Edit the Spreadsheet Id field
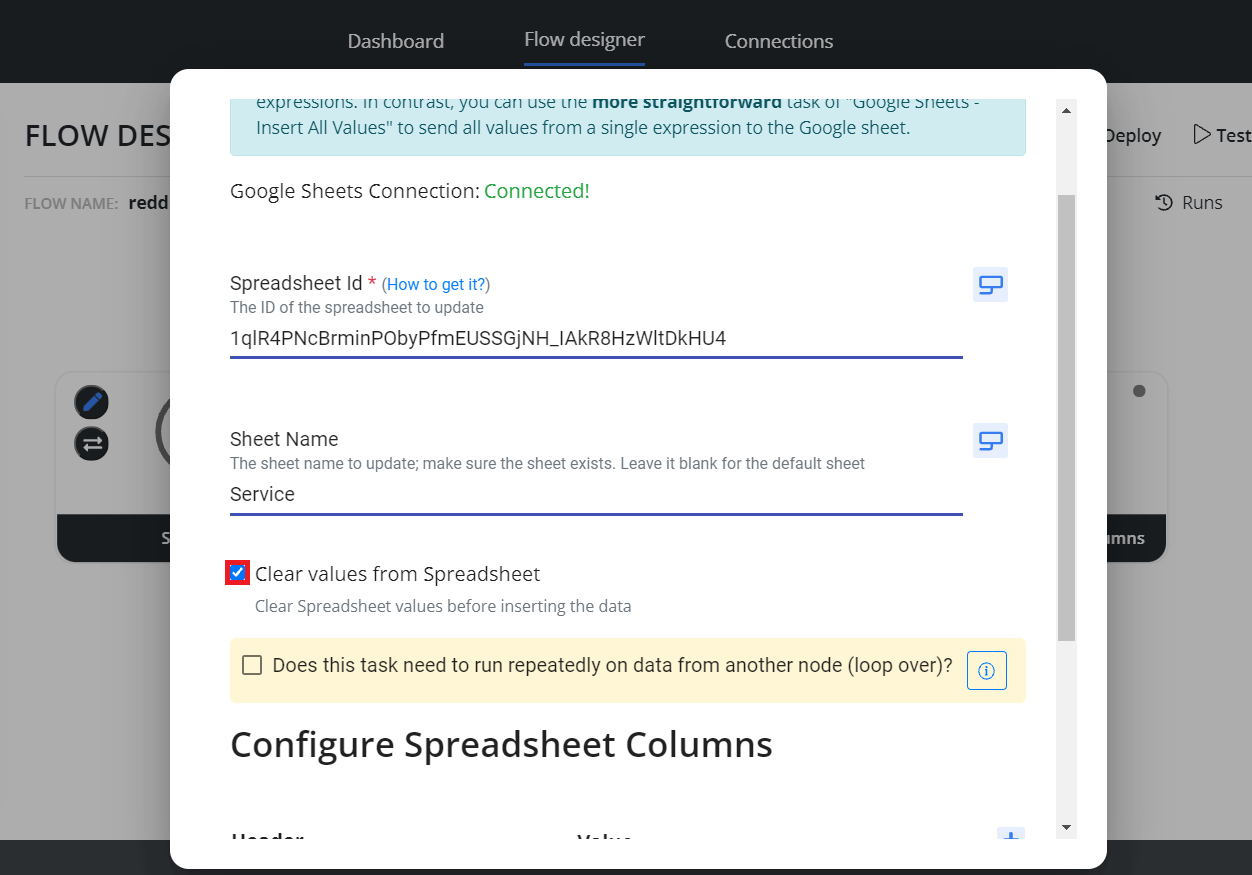Image resolution: width=1252 pixels, height=875 pixels. point(596,339)
